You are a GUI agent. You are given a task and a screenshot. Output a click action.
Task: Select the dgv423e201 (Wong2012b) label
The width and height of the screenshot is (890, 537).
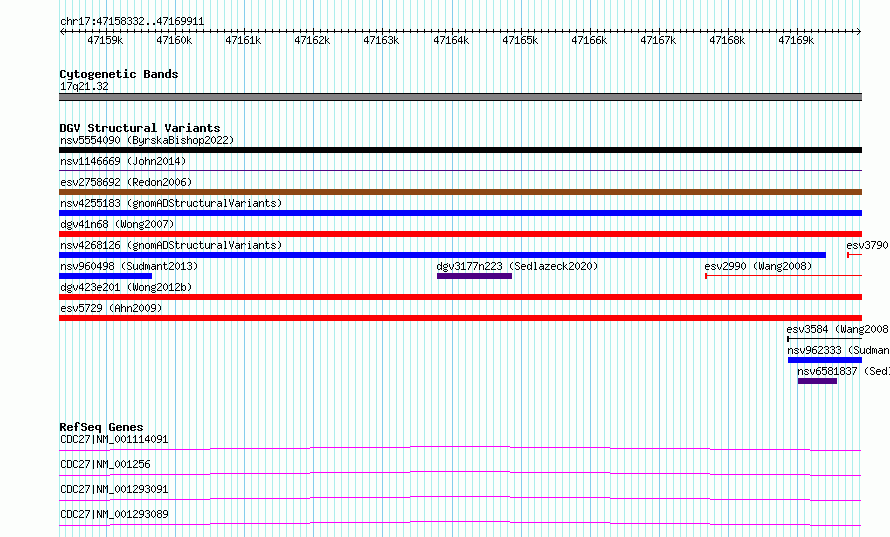point(126,287)
